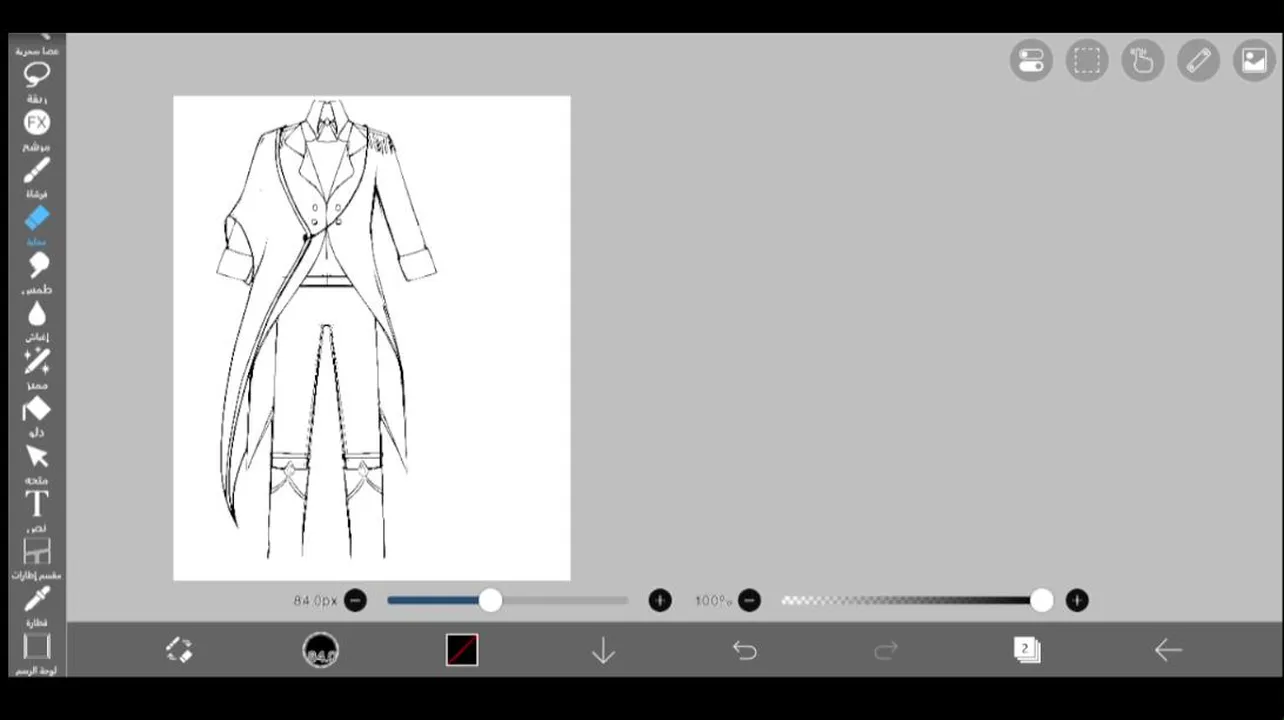
Task: Hide toolbar with the down arrow
Action: pyautogui.click(x=603, y=651)
